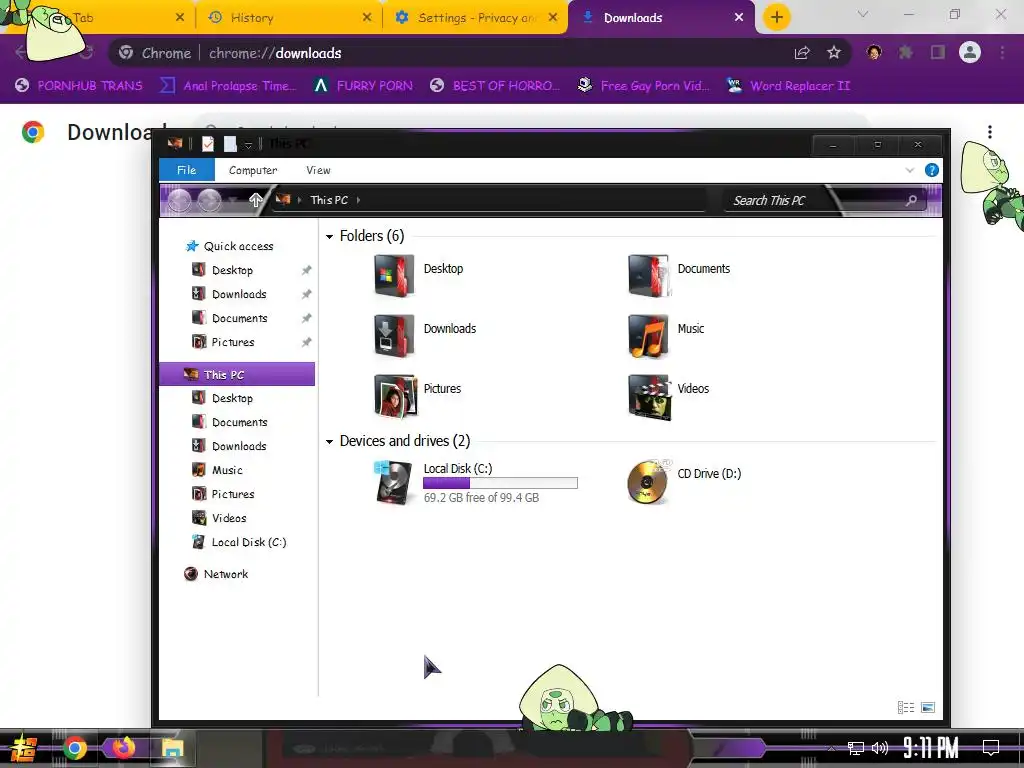Click This PC in the address breadcrumb
The height and width of the screenshot is (768, 1024).
pyautogui.click(x=328, y=200)
